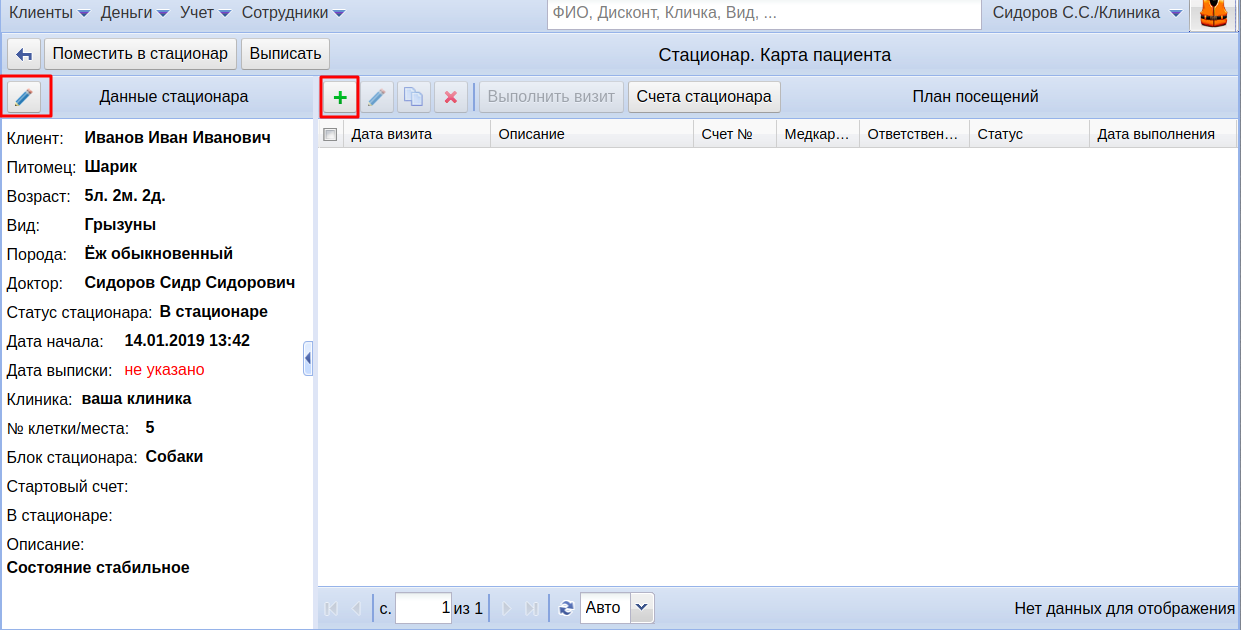Edit hospital data with pencil icon
This screenshot has width=1241, height=630.
point(24,97)
